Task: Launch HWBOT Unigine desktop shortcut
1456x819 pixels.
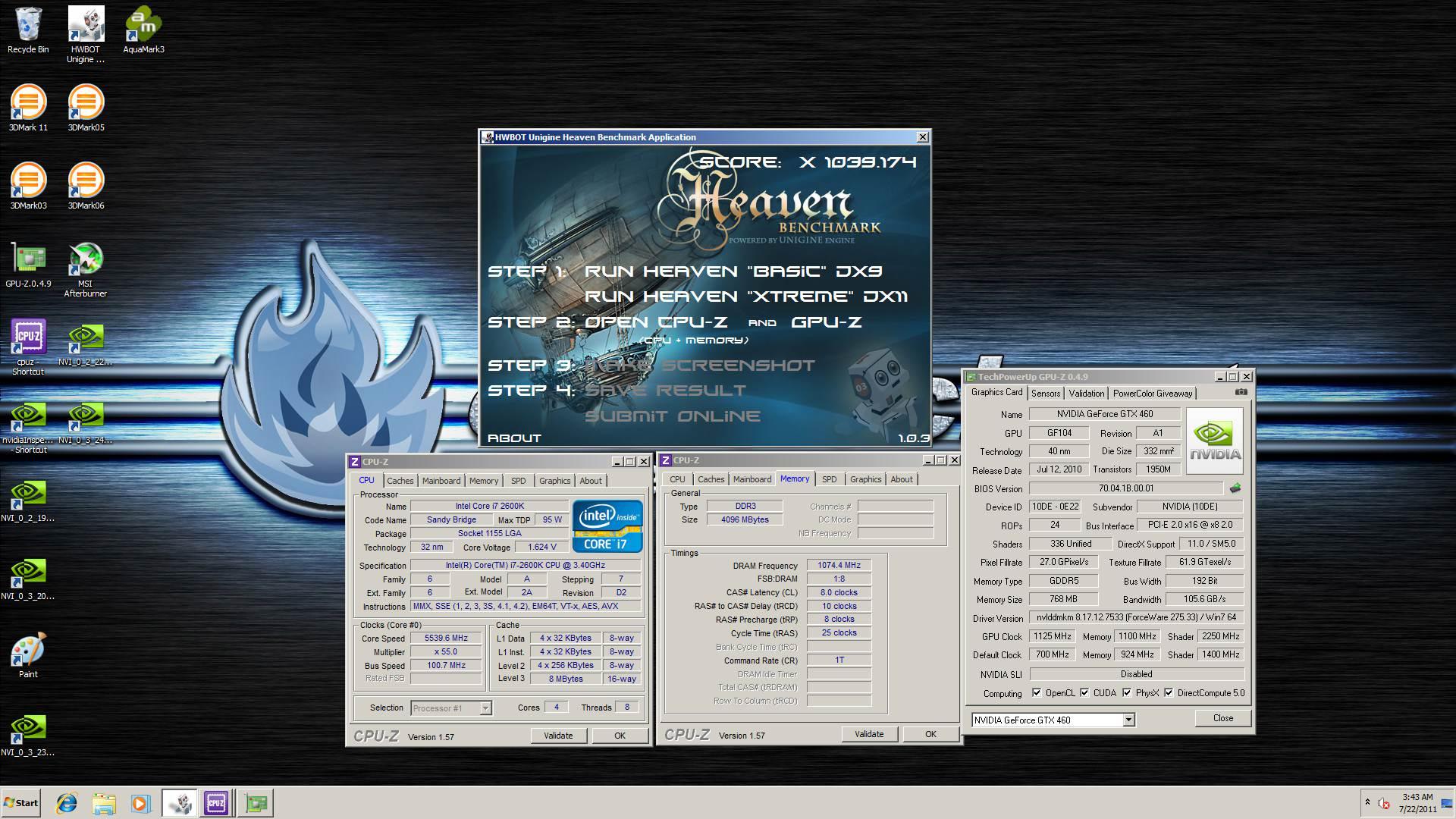Action: coord(86,34)
